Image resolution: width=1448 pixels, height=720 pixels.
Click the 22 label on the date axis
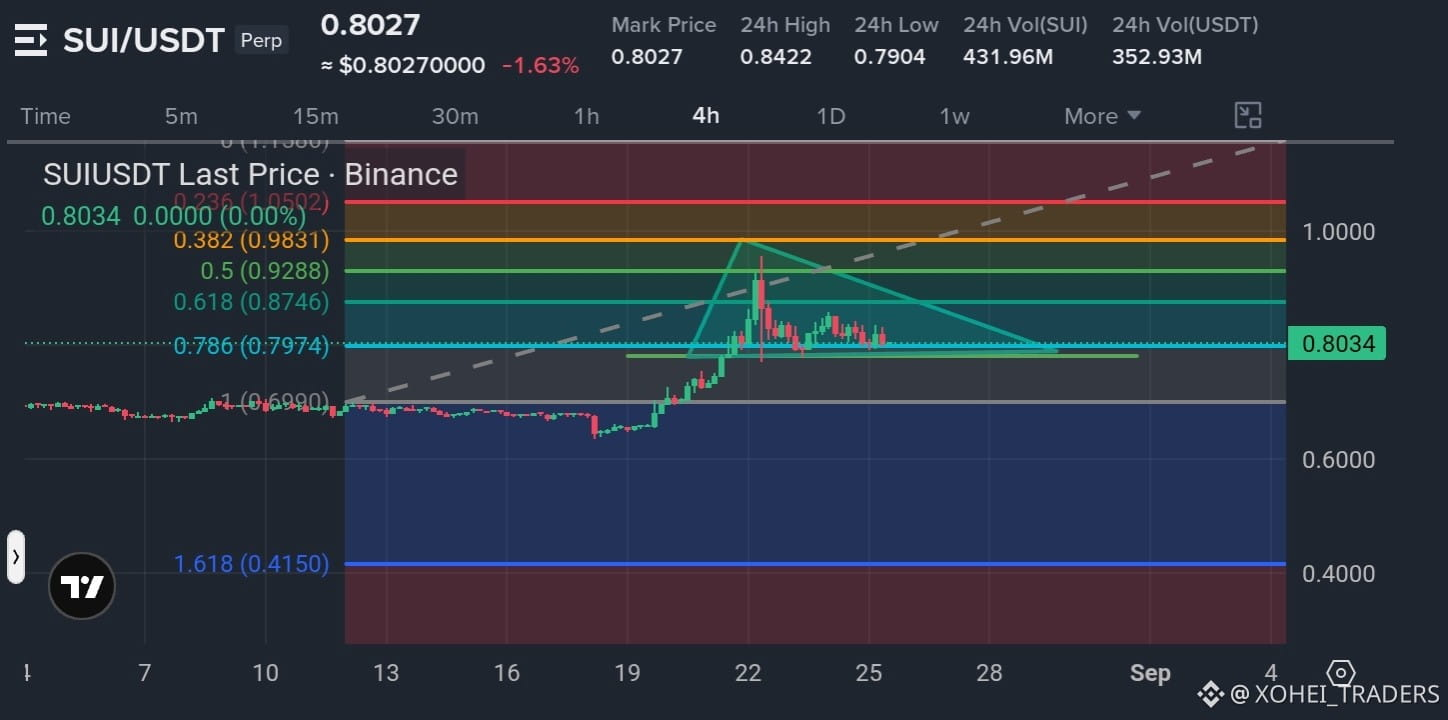point(748,673)
